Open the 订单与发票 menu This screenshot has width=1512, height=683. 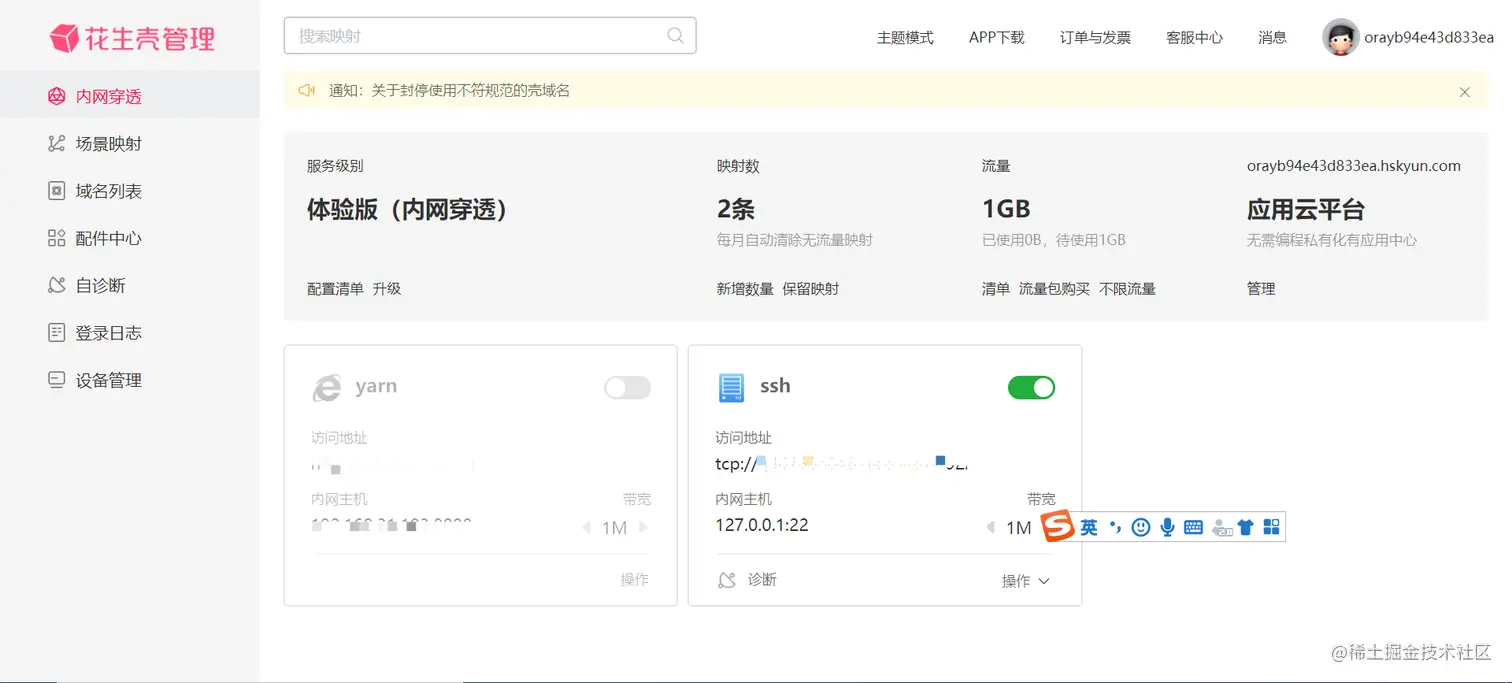point(1094,38)
